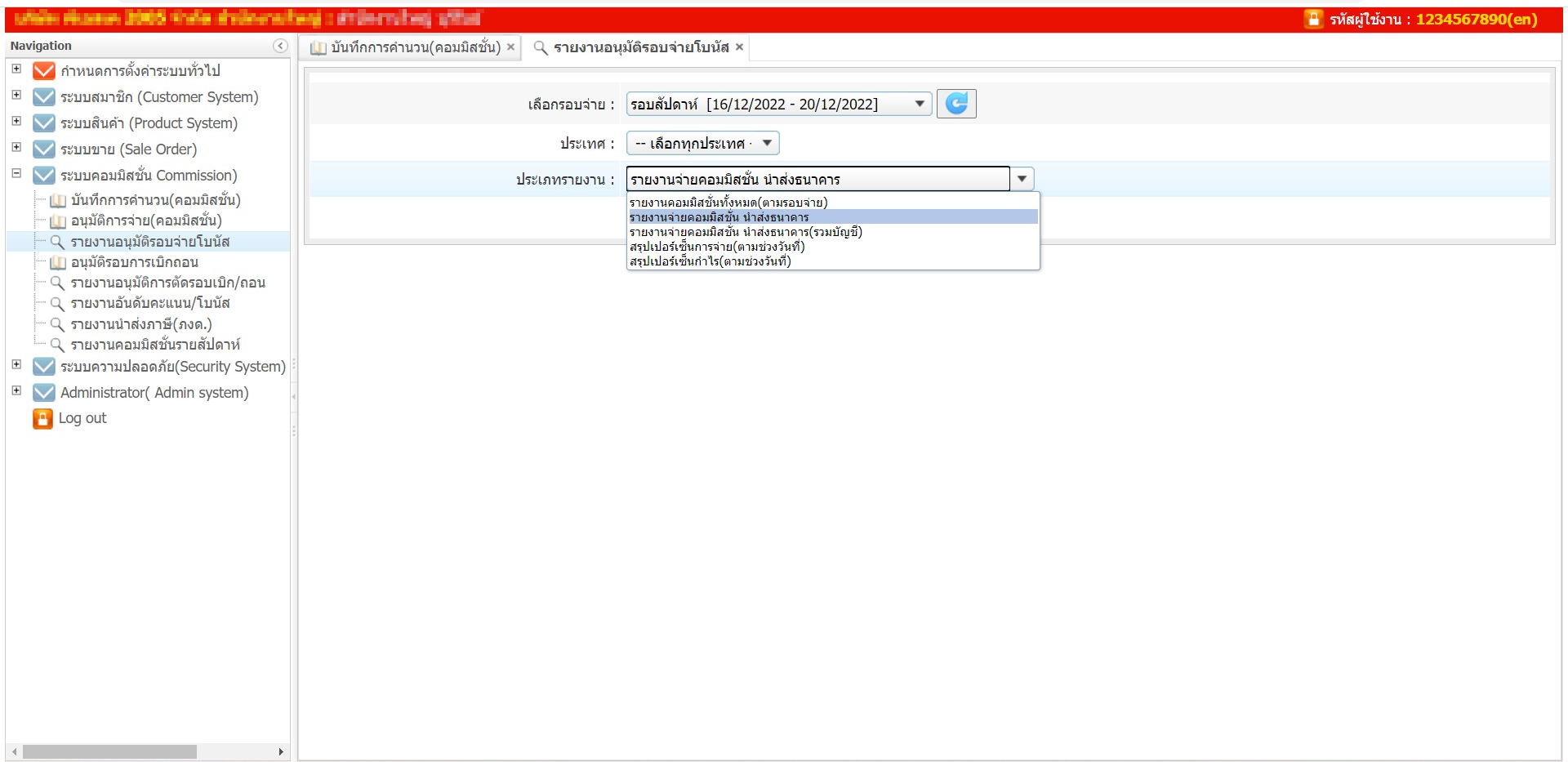Collapse the Navigation panel with arrow icon
Image resolution: width=1568 pixels, height=762 pixels.
pyautogui.click(x=280, y=46)
